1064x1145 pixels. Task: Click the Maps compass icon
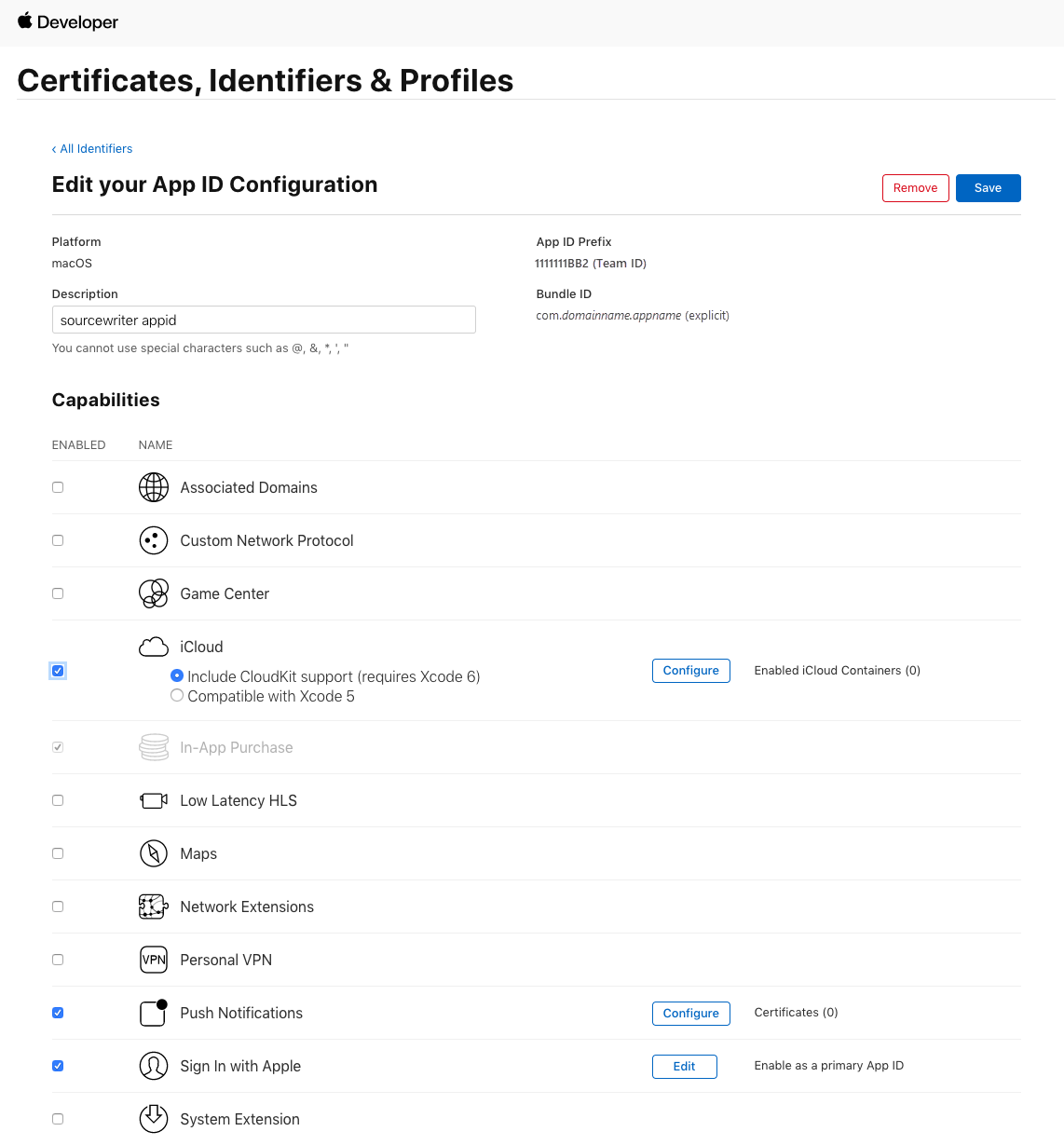154,853
